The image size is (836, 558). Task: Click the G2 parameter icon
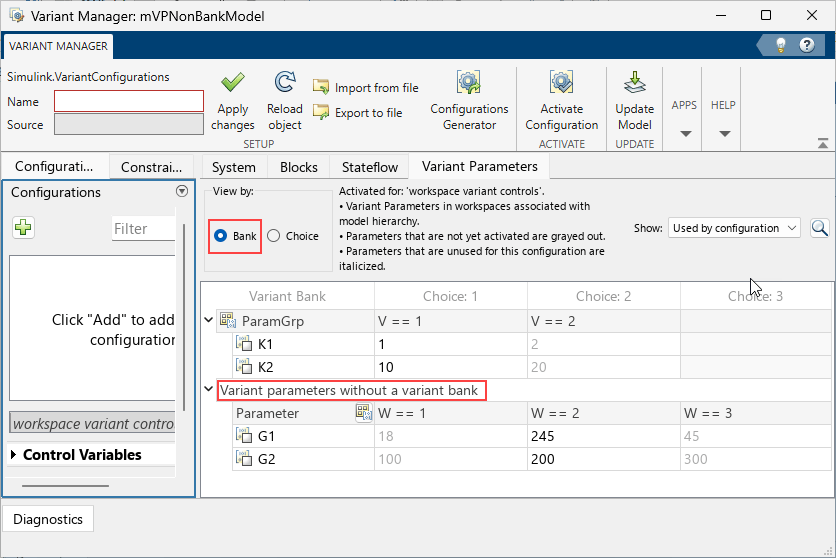[244, 459]
